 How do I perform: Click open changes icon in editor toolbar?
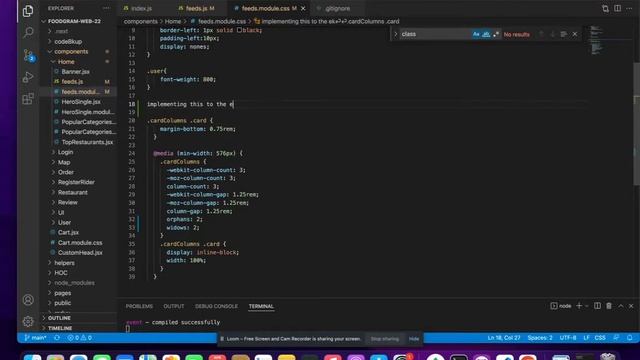coord(605,8)
